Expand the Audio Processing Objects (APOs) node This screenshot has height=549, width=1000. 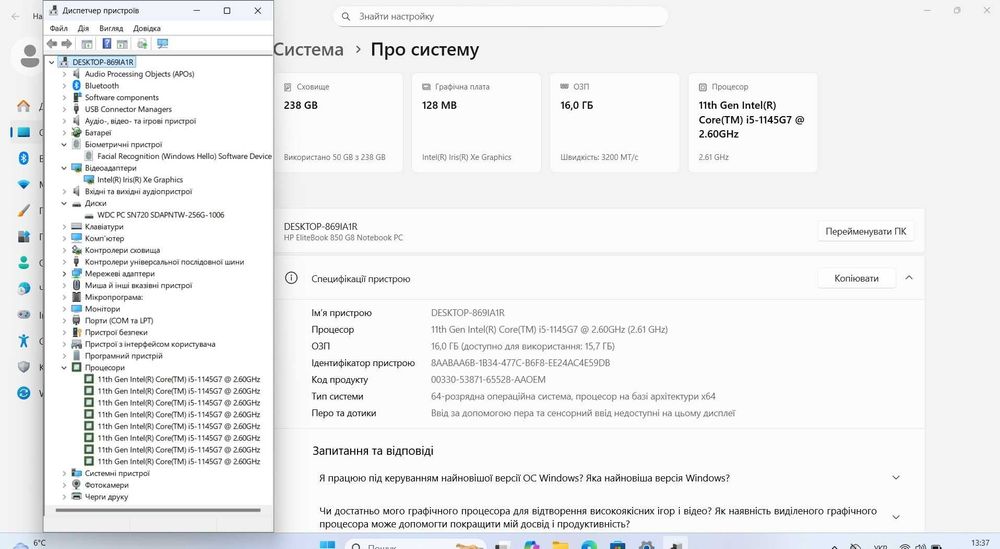pos(64,74)
